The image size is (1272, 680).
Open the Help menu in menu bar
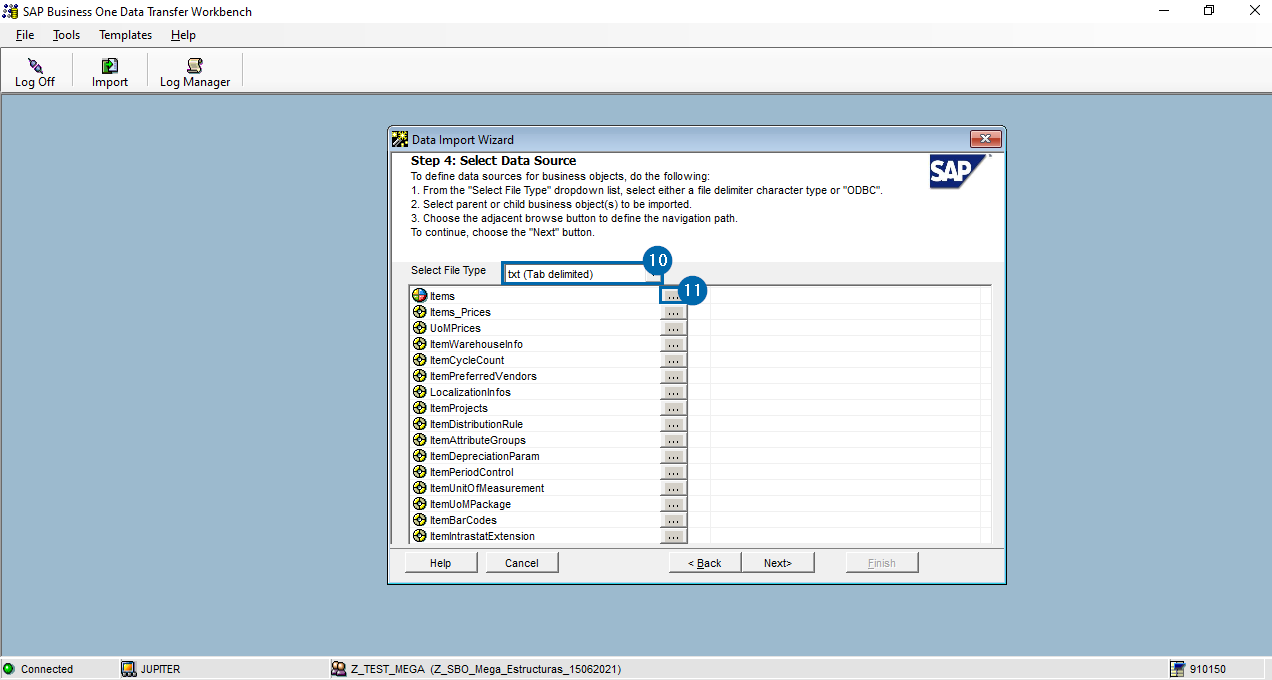(x=183, y=35)
